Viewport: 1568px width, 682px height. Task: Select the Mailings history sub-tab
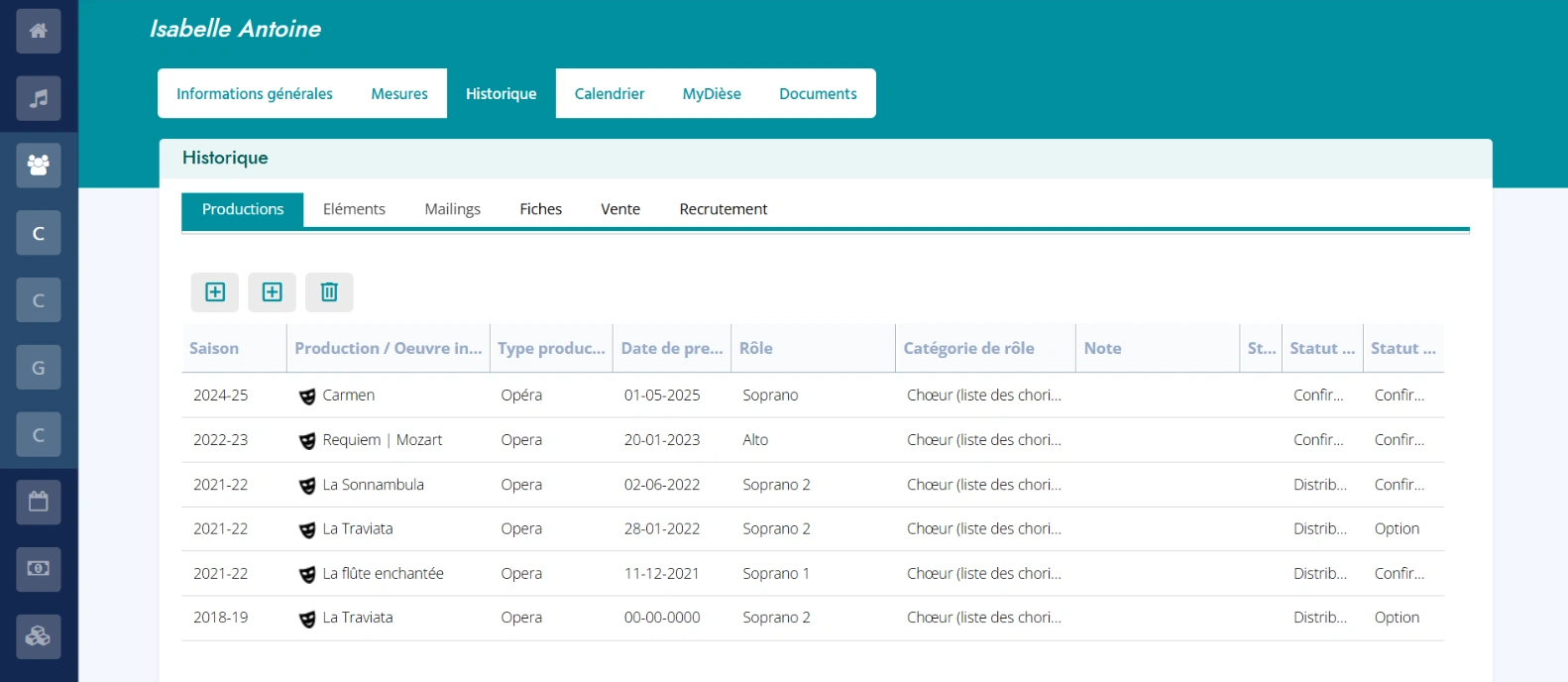(x=452, y=209)
